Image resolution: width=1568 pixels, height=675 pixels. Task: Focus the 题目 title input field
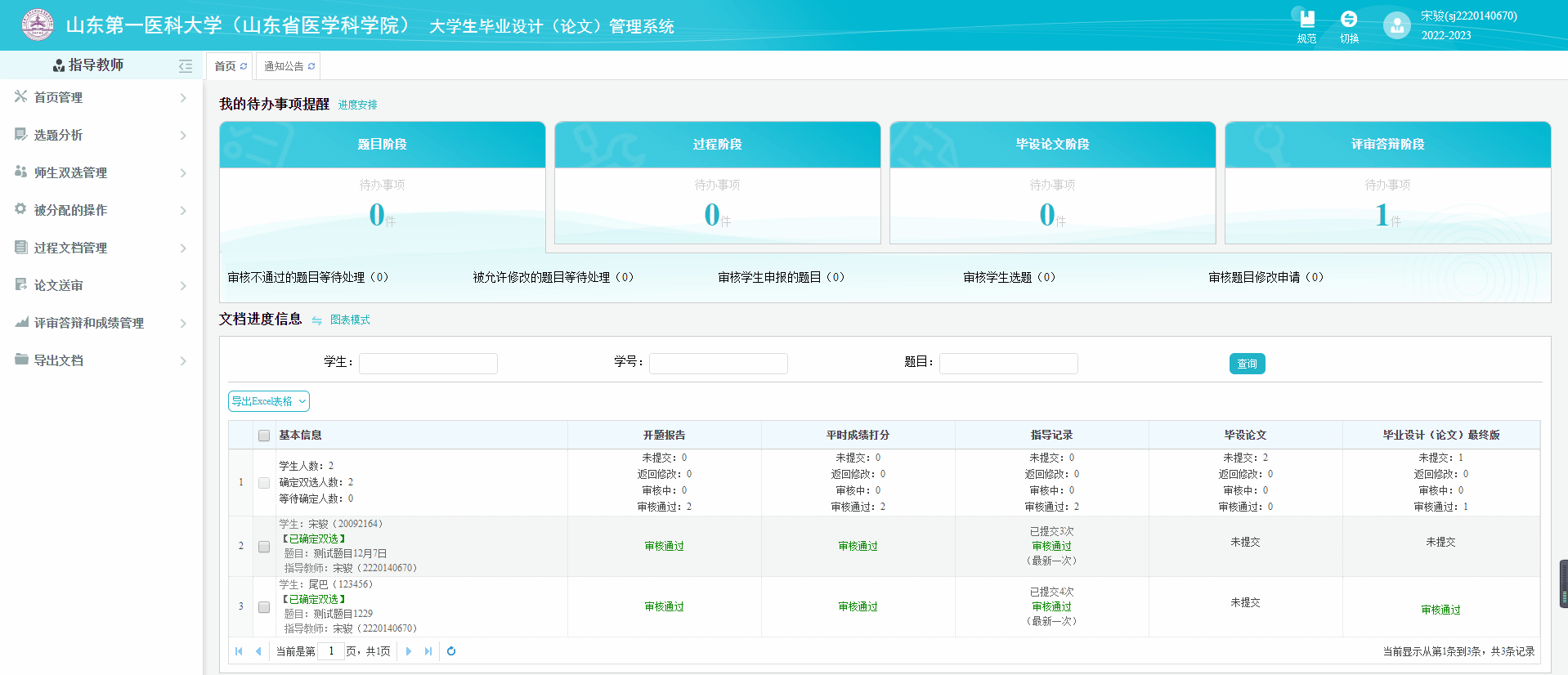pos(1009,364)
